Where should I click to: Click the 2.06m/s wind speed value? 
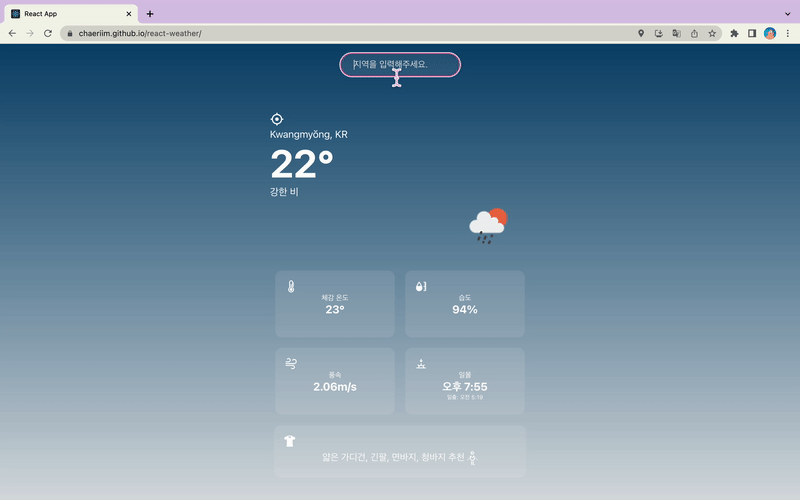335,387
